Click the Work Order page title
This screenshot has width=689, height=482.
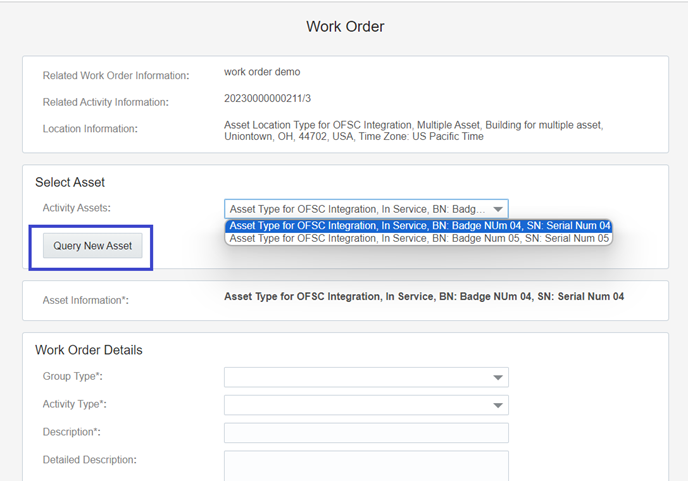pos(345,26)
